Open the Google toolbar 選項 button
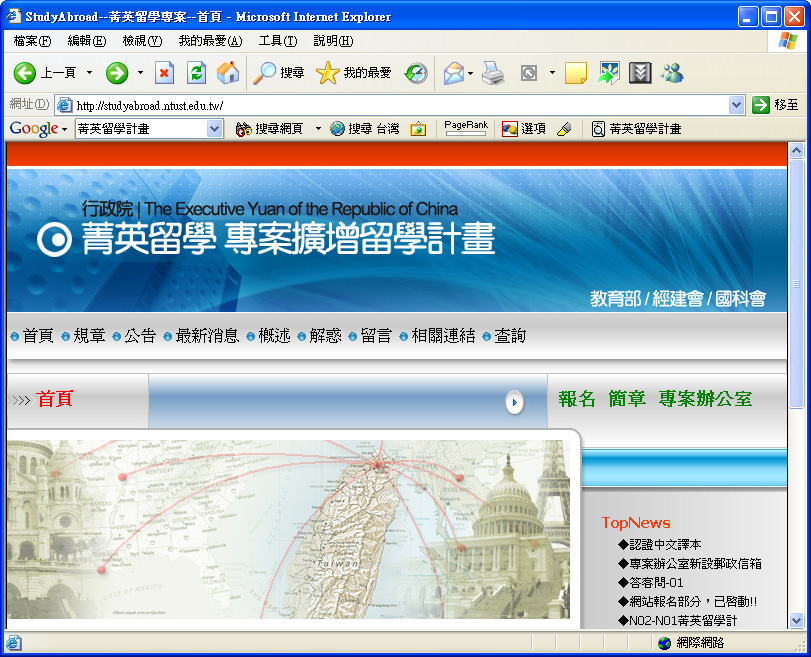This screenshot has width=811, height=657. (x=523, y=129)
